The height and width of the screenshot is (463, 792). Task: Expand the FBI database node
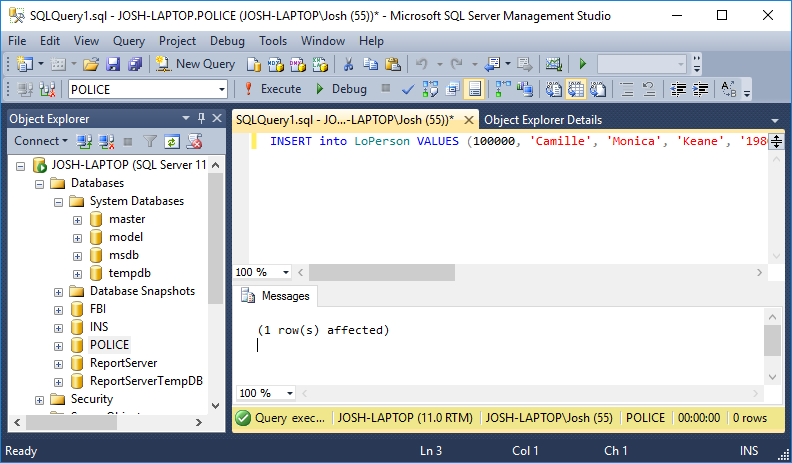point(59,310)
